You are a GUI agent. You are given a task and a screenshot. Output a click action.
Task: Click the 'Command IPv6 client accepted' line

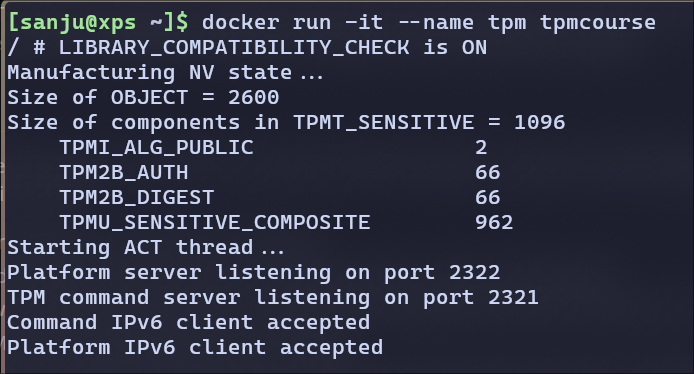pyautogui.click(x=189, y=323)
